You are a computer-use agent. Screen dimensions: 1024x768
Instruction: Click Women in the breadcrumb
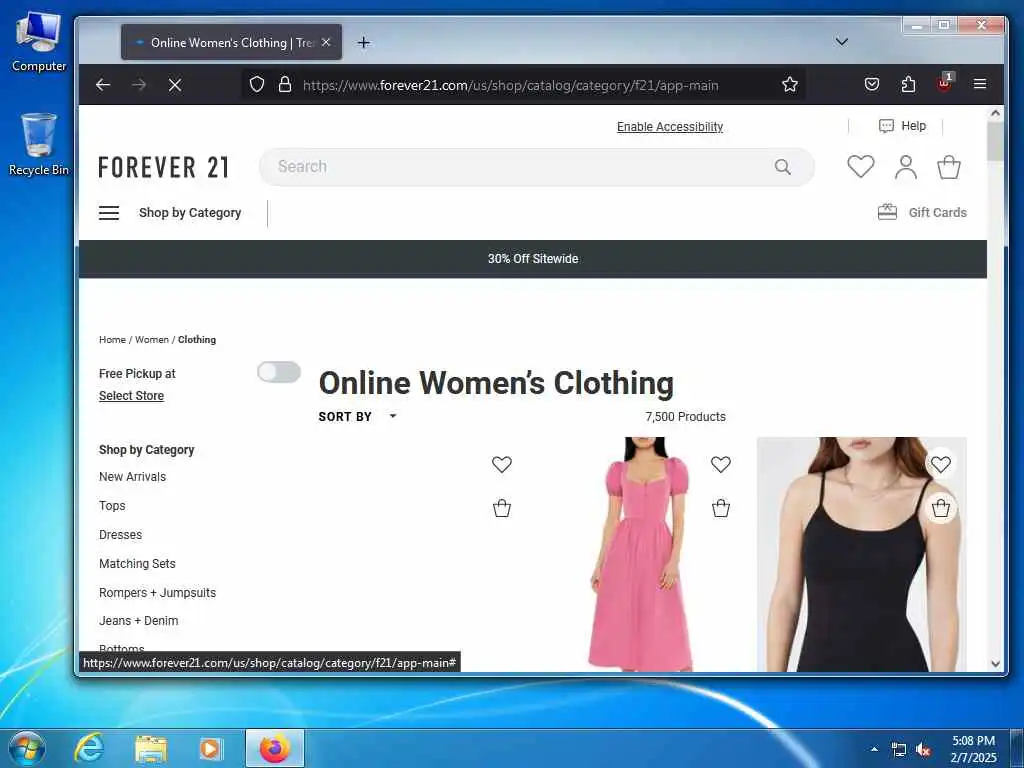coord(152,340)
